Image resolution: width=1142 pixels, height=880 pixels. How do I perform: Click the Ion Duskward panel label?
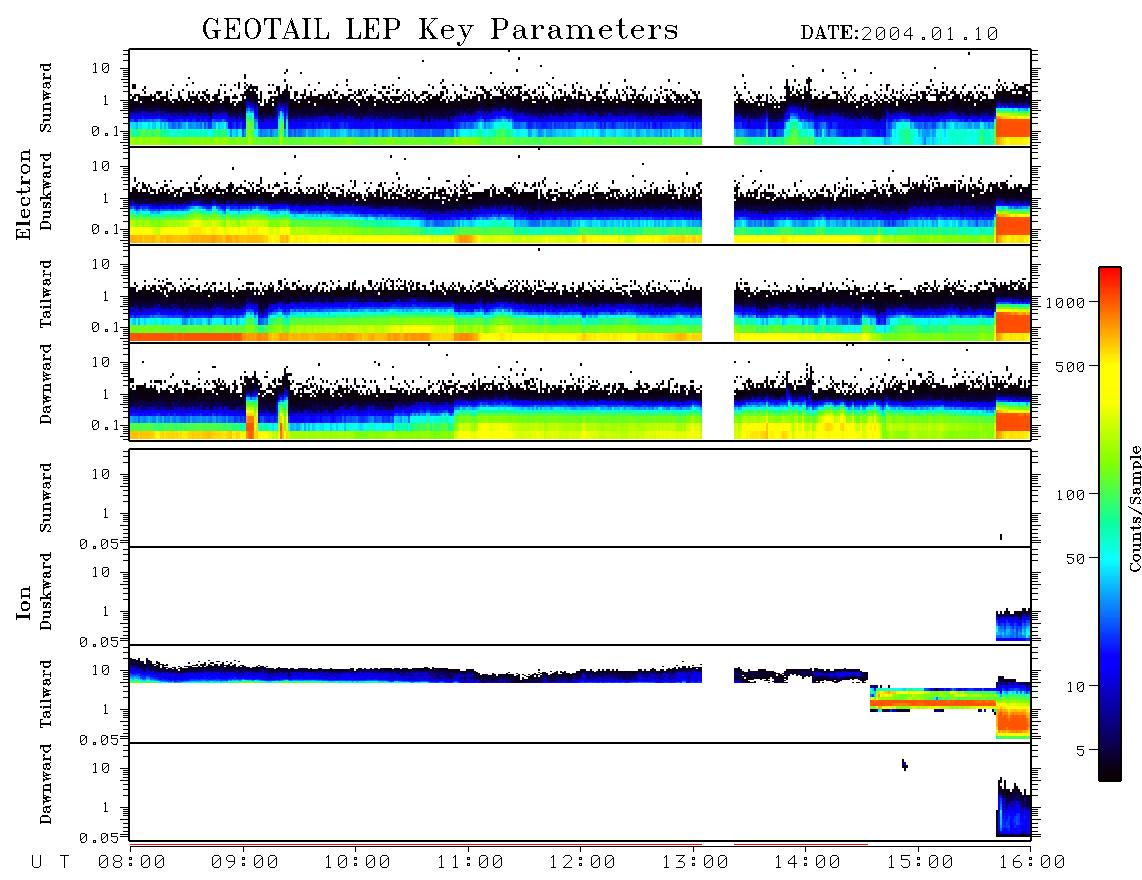pyautogui.click(x=45, y=591)
